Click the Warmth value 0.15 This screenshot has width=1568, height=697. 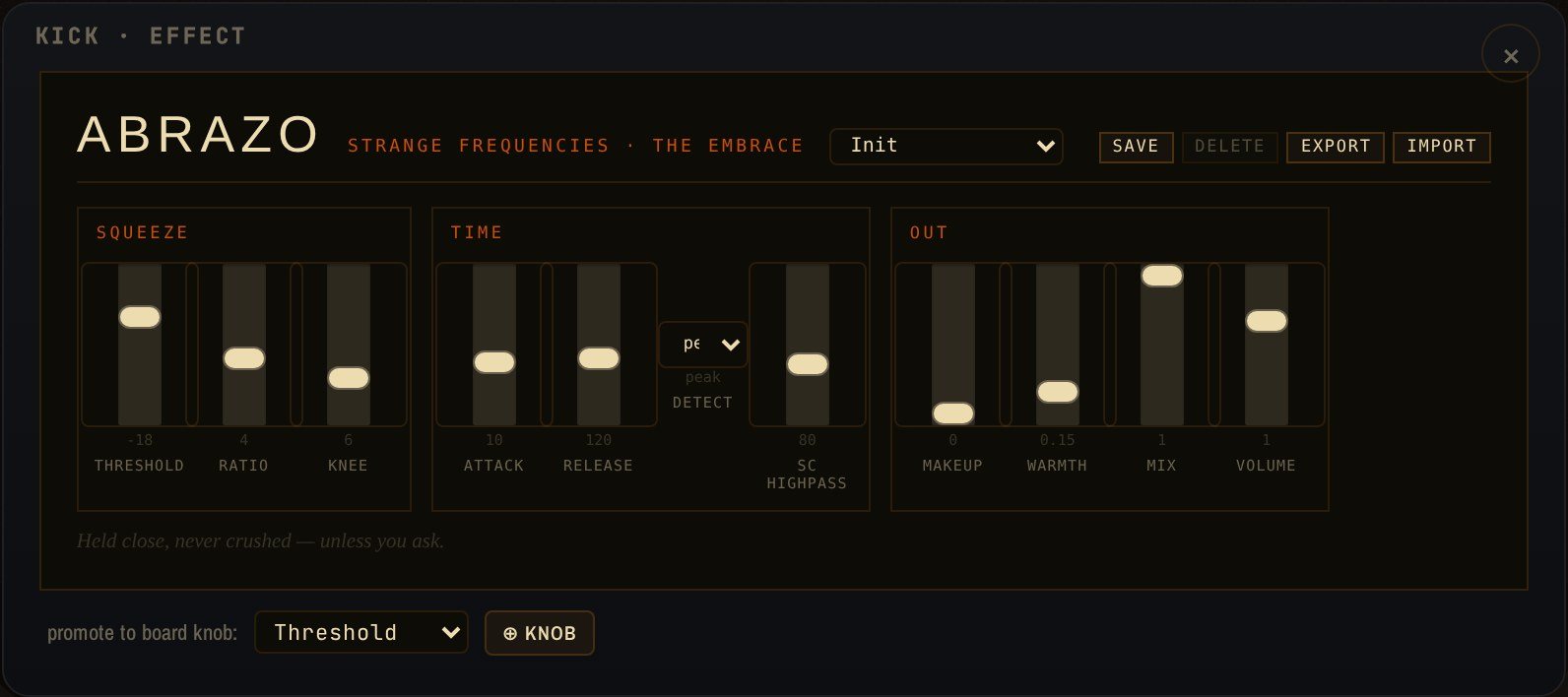tap(1058, 440)
